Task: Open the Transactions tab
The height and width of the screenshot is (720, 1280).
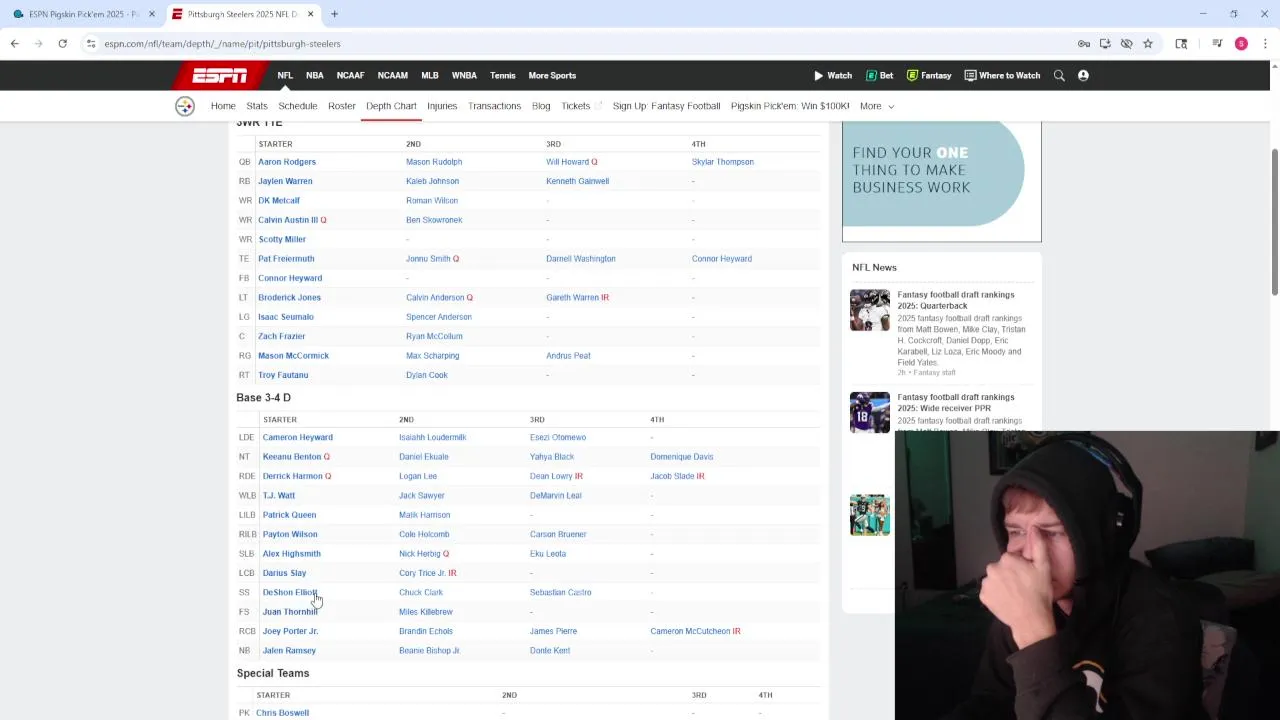Action: (x=494, y=106)
